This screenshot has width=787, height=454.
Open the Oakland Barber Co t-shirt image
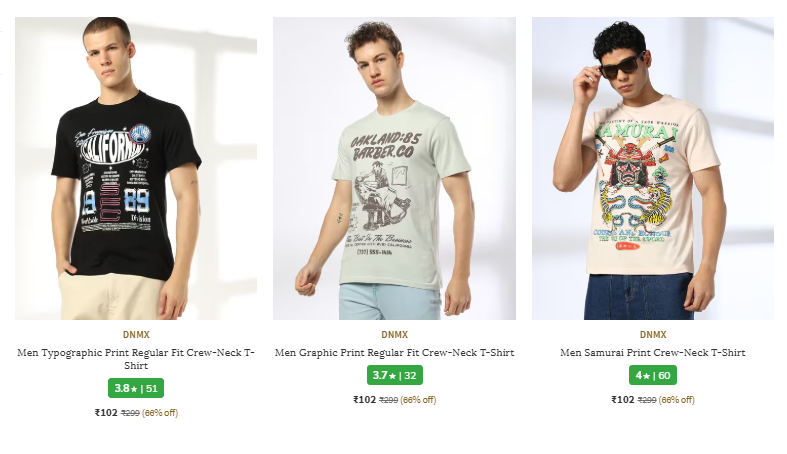(x=394, y=168)
